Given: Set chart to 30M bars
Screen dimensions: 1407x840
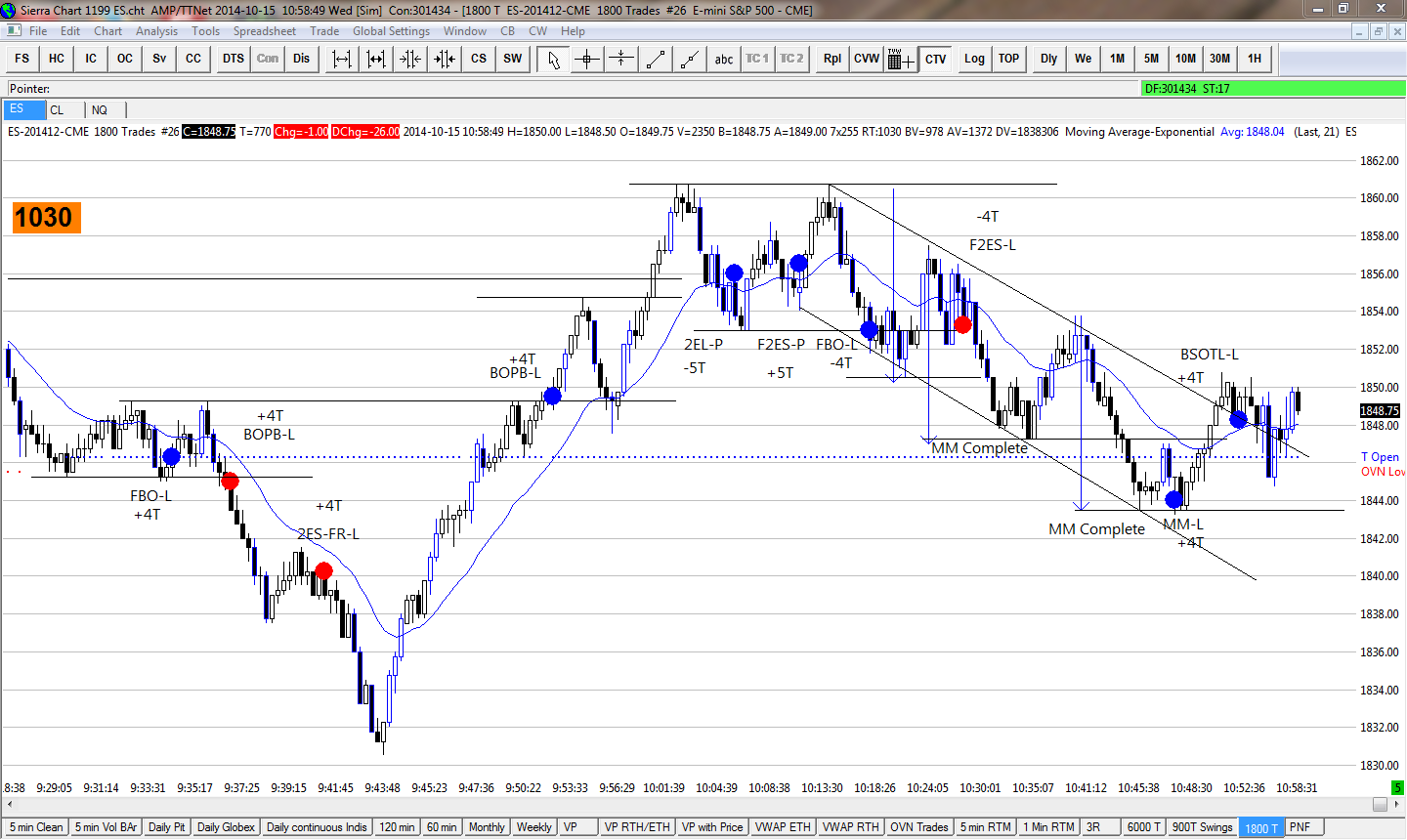Looking at the screenshot, I should [1220, 59].
